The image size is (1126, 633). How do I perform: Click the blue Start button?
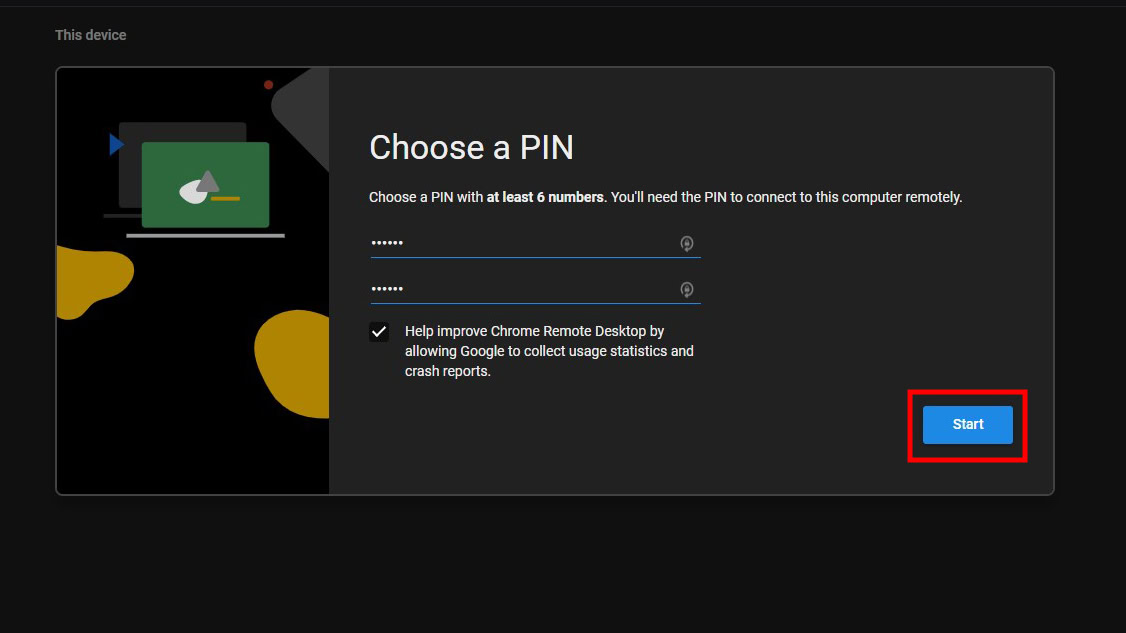click(x=967, y=425)
